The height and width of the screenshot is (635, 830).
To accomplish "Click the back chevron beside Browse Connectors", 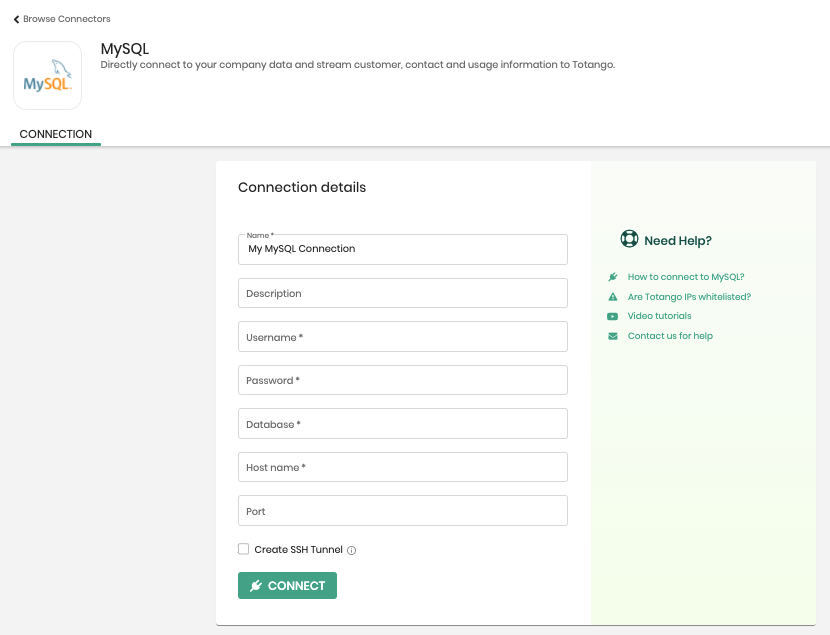I will [16, 20].
